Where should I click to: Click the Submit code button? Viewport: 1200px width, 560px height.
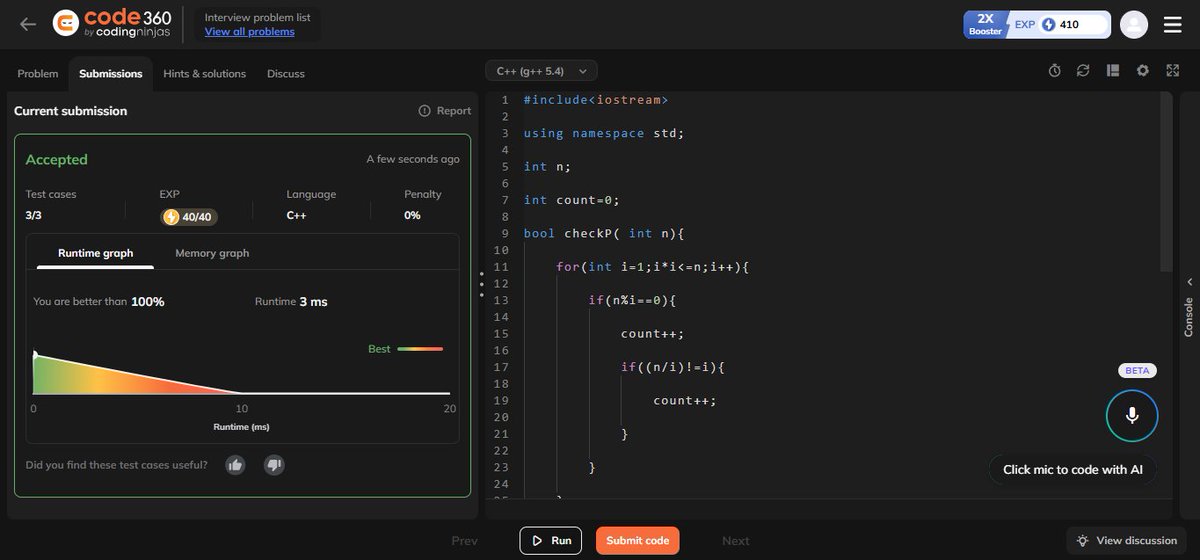(638, 541)
